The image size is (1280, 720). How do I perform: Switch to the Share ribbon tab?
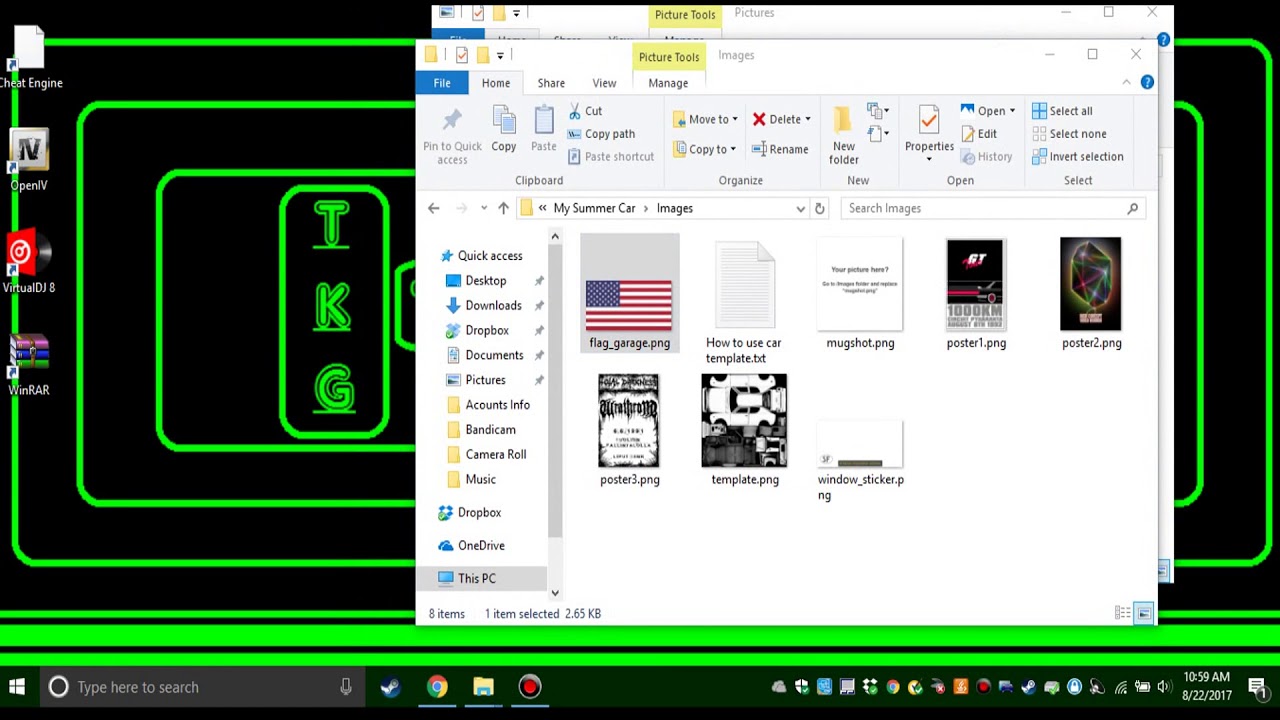pos(551,83)
